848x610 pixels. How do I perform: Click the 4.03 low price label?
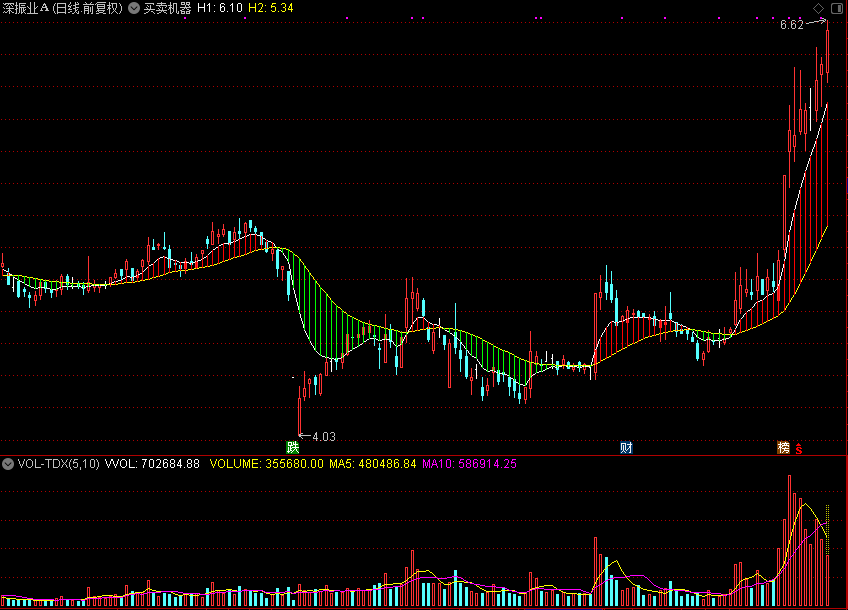324,436
